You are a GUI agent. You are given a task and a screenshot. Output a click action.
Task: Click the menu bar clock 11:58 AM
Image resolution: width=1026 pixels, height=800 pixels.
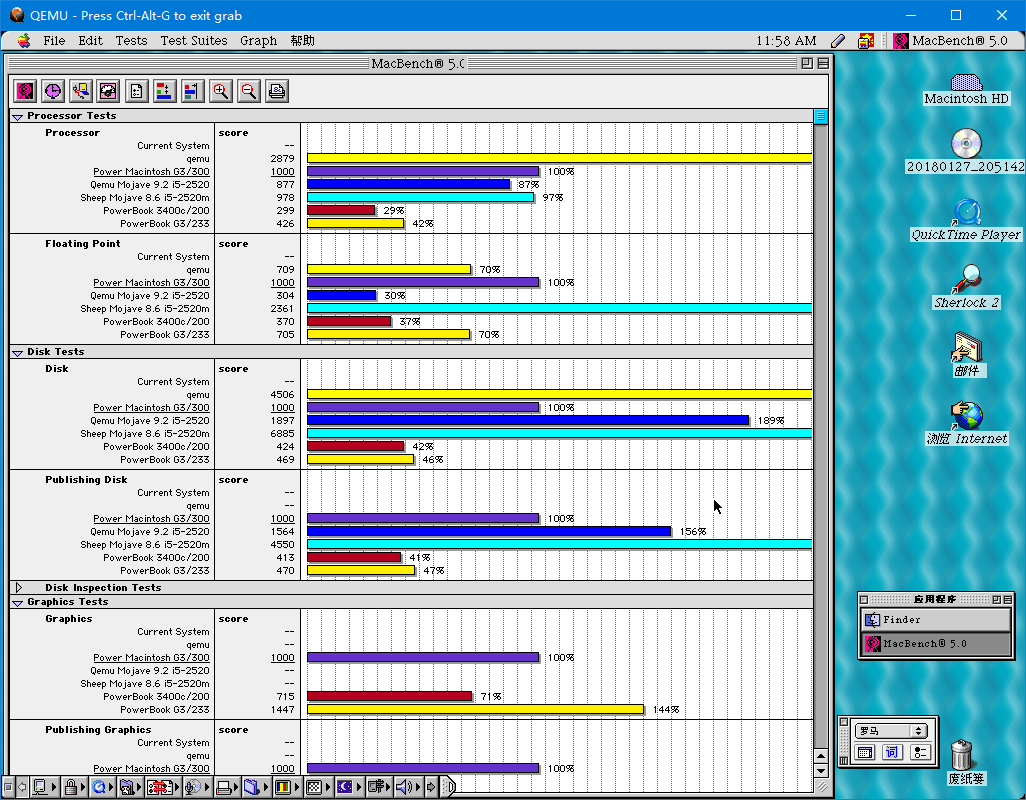[x=786, y=41]
